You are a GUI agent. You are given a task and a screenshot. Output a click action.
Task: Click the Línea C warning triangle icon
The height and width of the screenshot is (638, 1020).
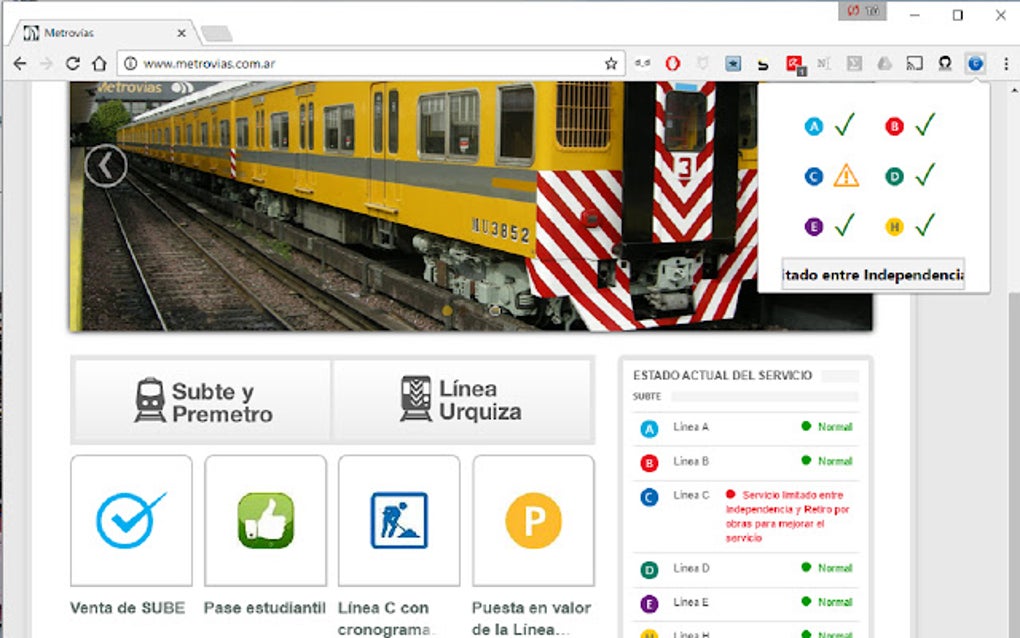click(x=844, y=175)
